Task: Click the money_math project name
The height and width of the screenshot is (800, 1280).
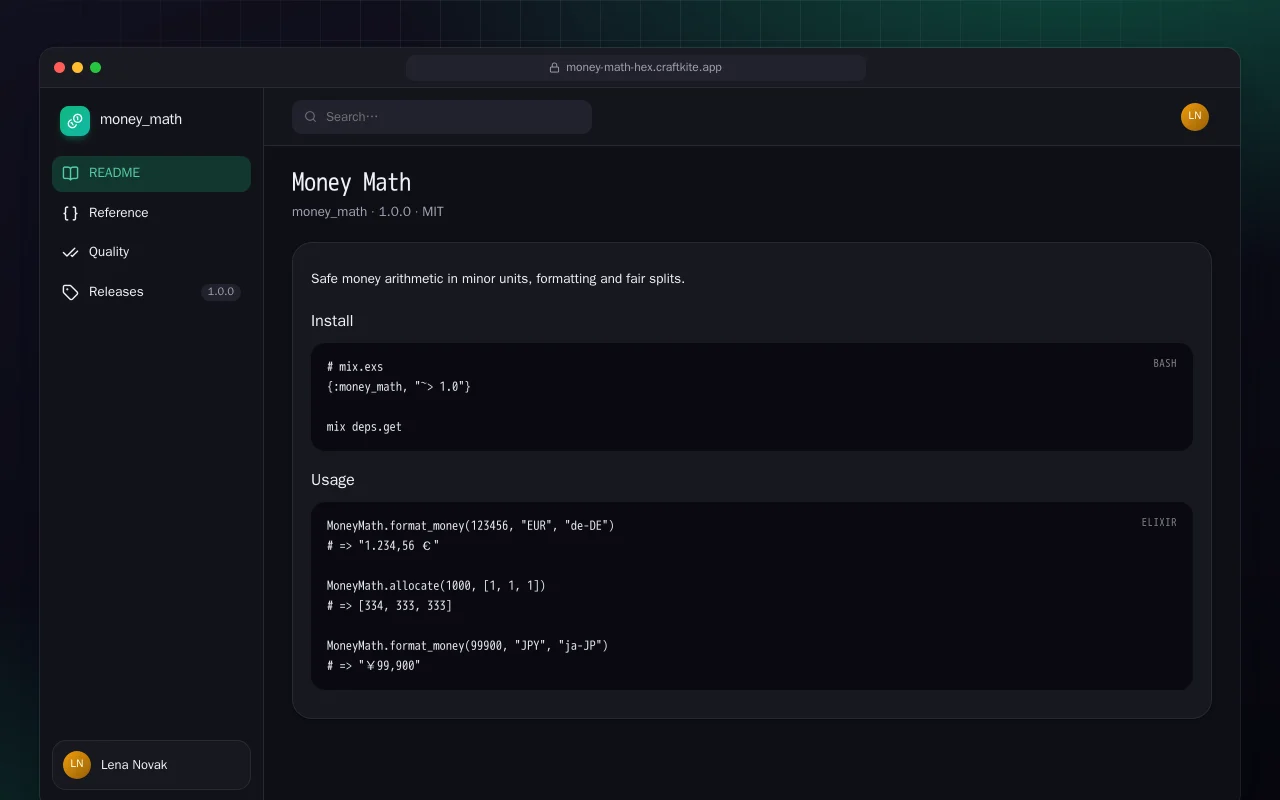Action: coord(141,120)
